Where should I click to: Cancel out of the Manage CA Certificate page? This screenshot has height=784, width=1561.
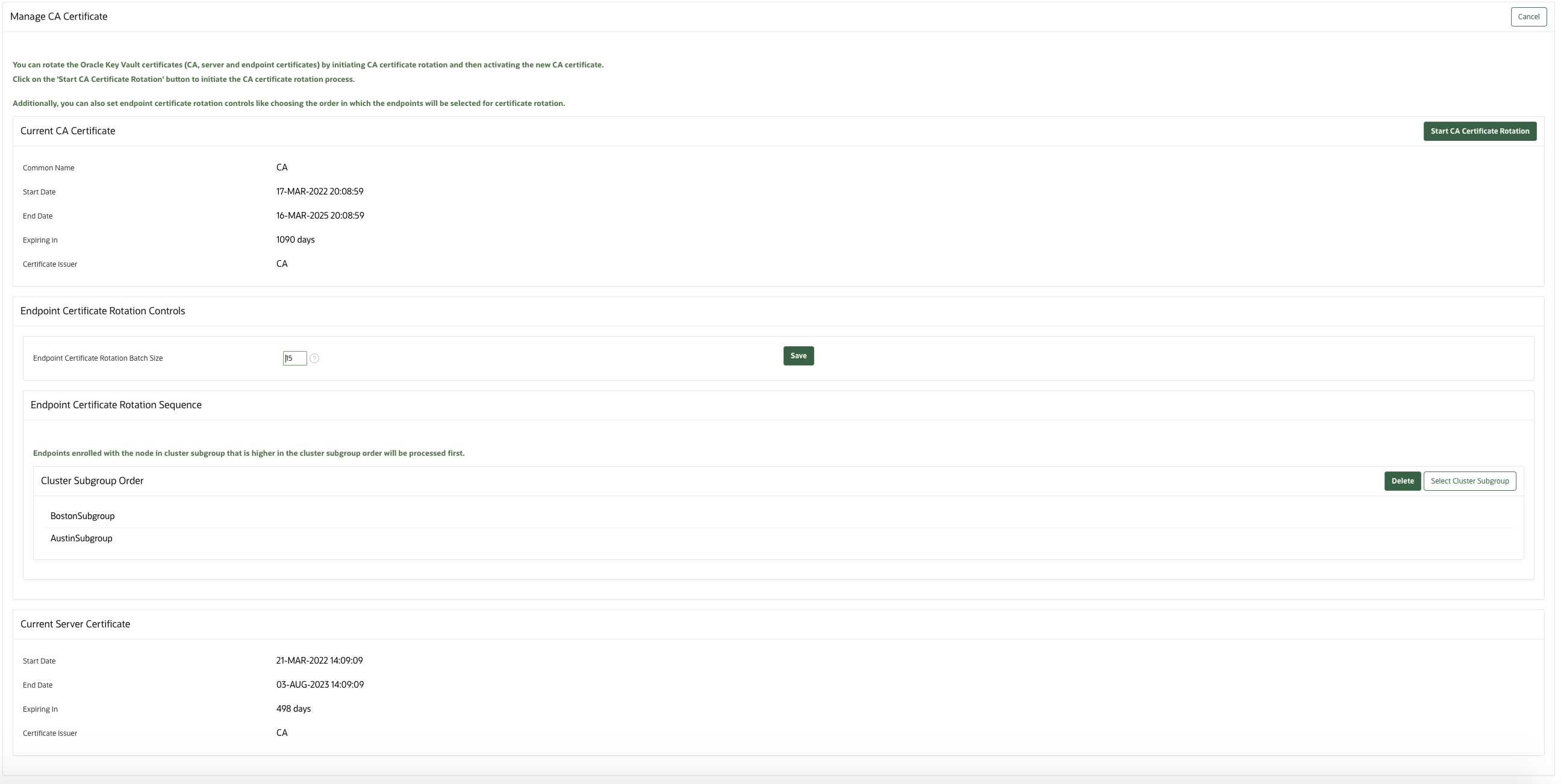pyautogui.click(x=1528, y=16)
